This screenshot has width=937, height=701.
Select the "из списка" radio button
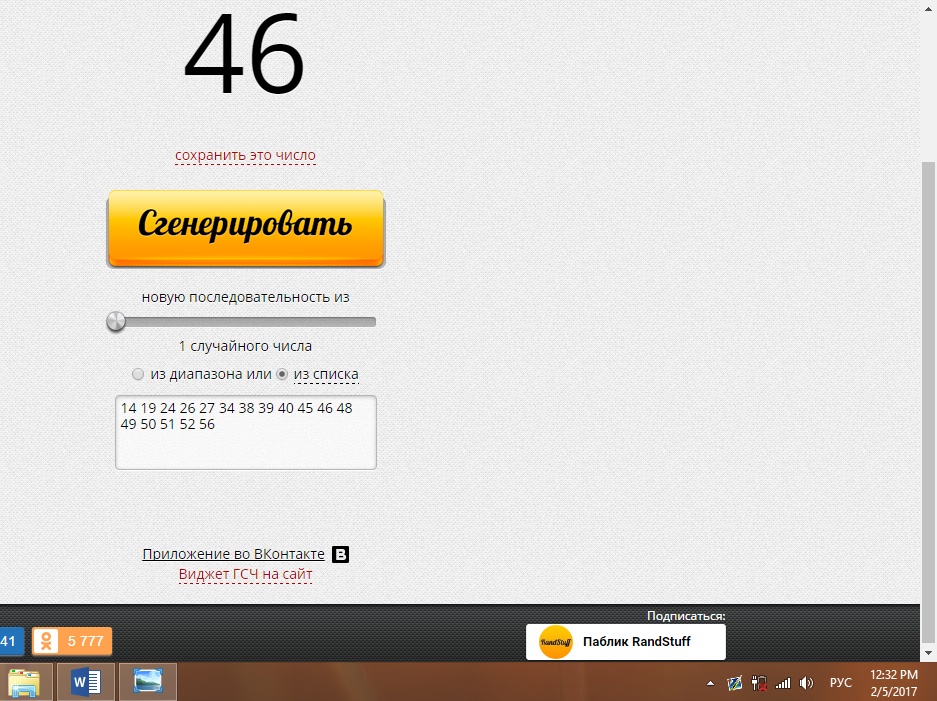pyautogui.click(x=282, y=374)
